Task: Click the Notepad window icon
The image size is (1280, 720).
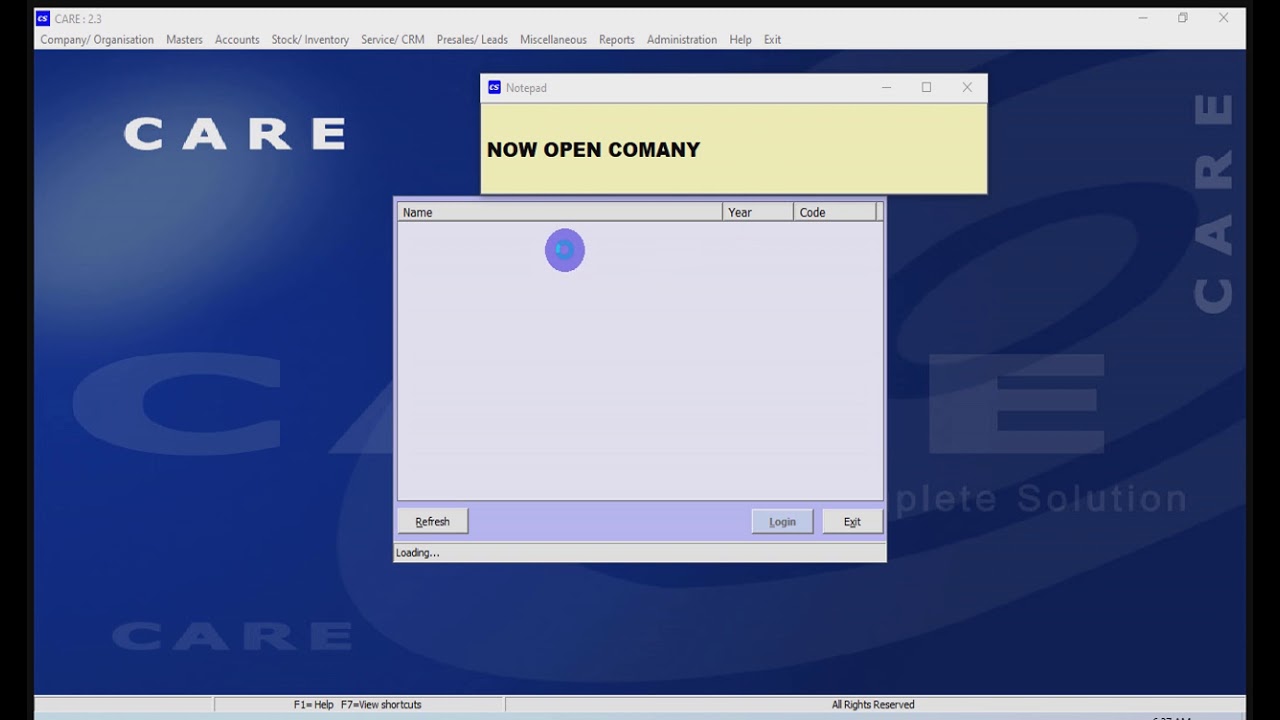Action: click(494, 88)
